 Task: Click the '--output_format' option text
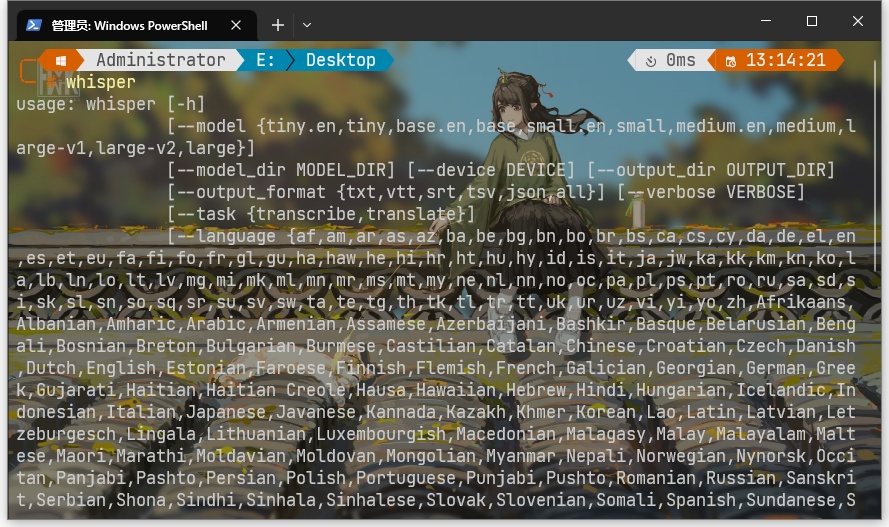tap(252, 192)
